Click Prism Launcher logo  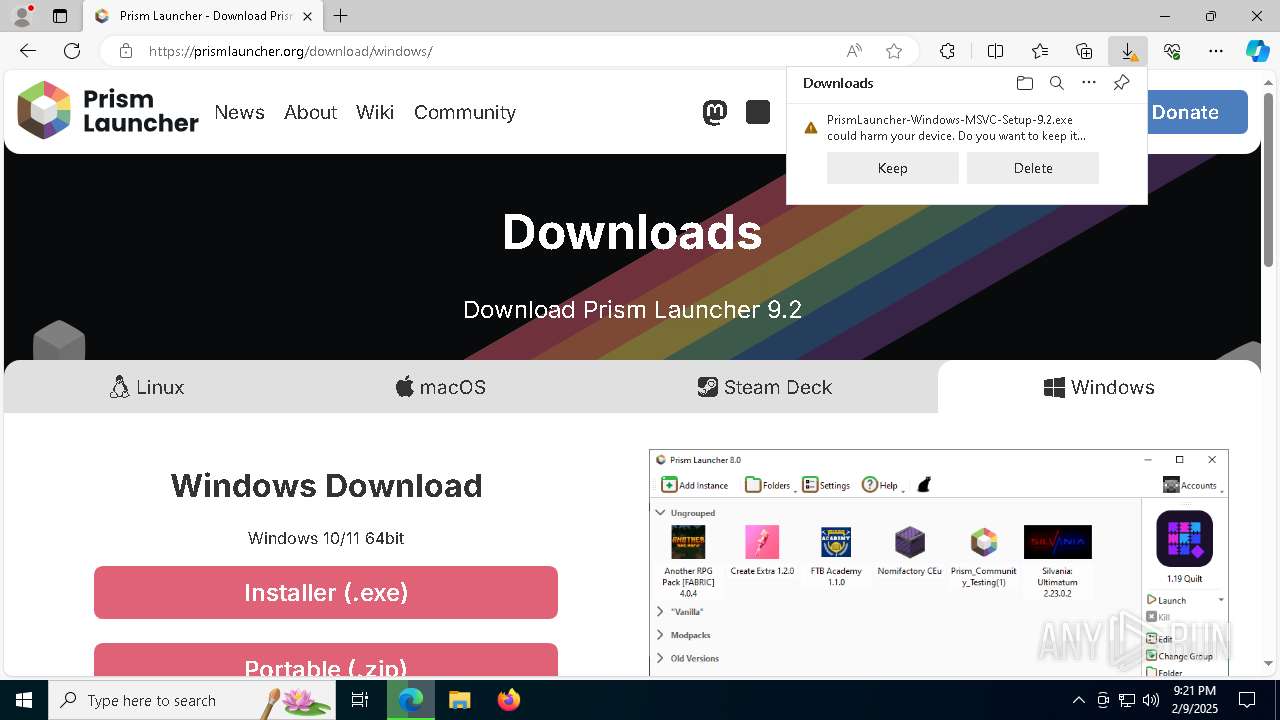[108, 111]
